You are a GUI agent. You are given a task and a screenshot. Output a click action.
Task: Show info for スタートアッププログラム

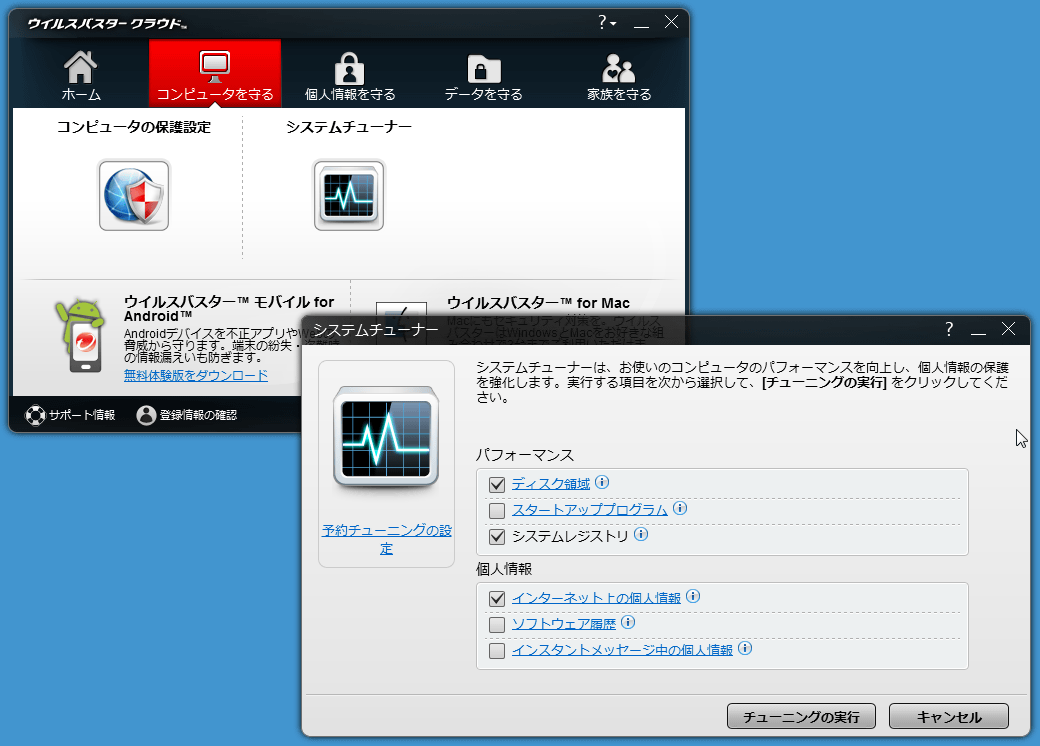pyautogui.click(x=680, y=508)
